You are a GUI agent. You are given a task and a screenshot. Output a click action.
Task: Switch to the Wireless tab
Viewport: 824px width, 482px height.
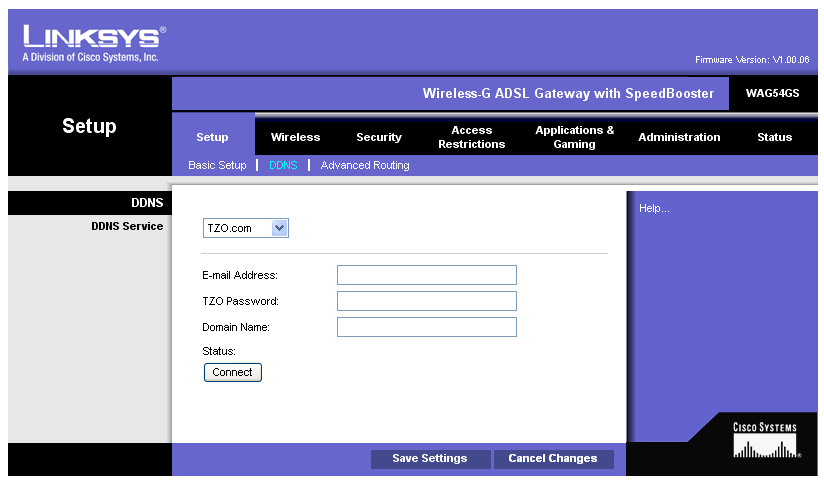click(295, 137)
